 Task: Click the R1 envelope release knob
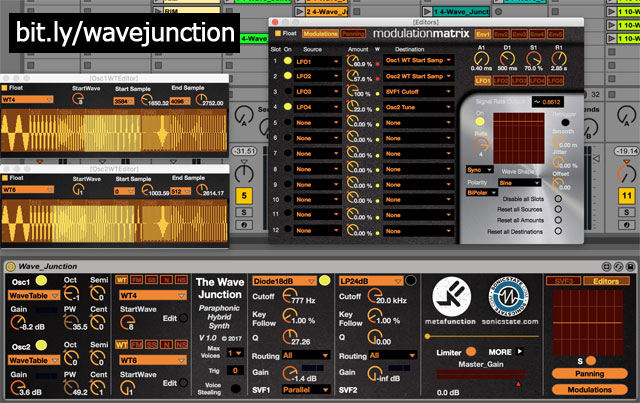[x=560, y=56]
